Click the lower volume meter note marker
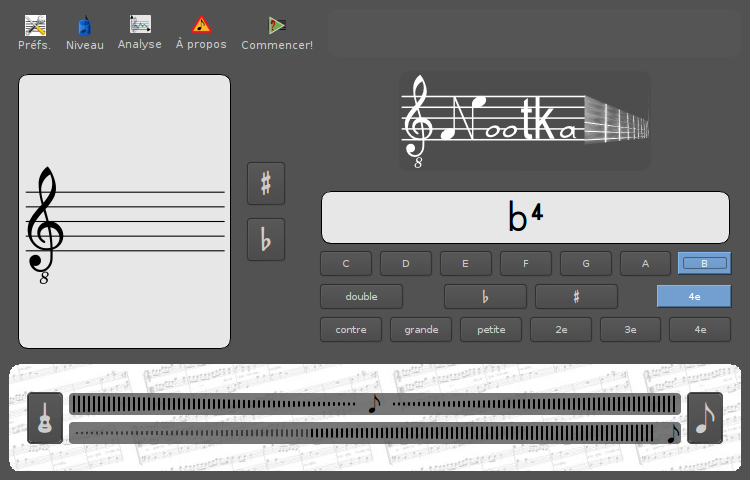 coord(673,434)
